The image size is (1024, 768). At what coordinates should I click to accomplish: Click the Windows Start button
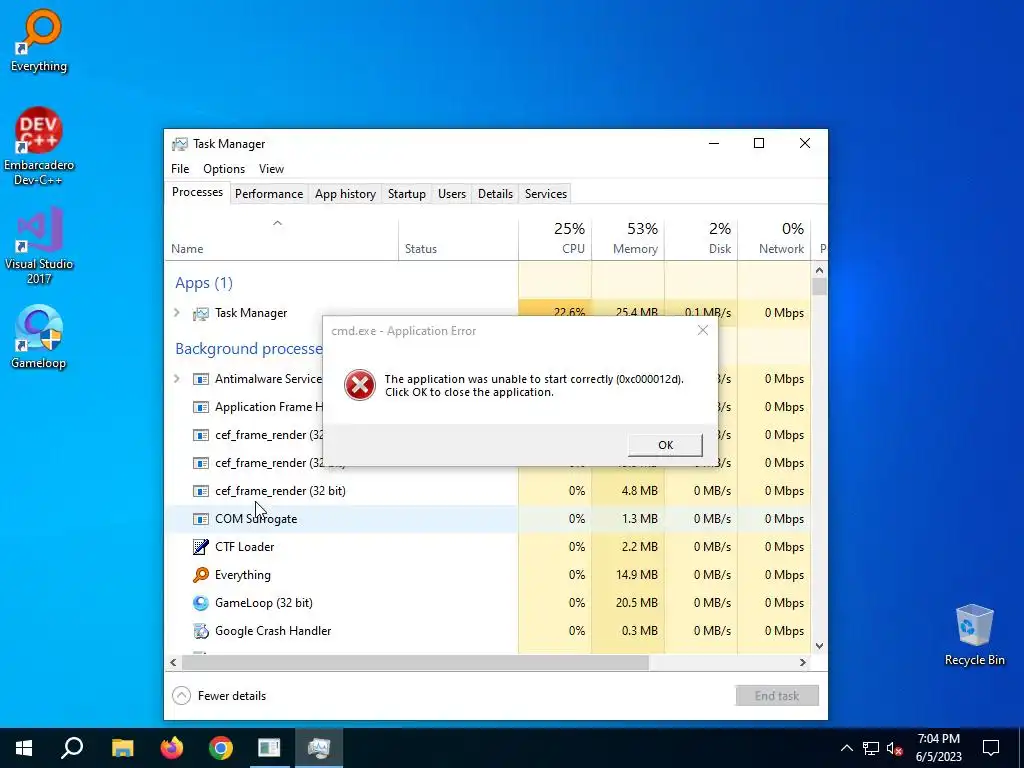click(x=24, y=748)
